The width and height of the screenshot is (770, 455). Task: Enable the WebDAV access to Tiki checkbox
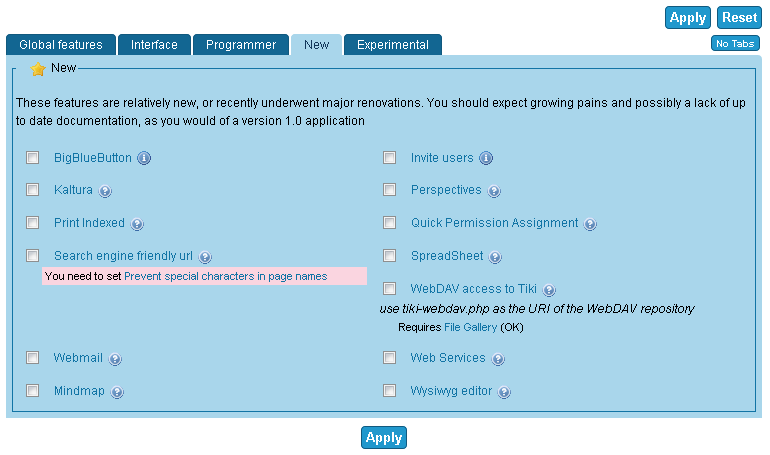389,288
